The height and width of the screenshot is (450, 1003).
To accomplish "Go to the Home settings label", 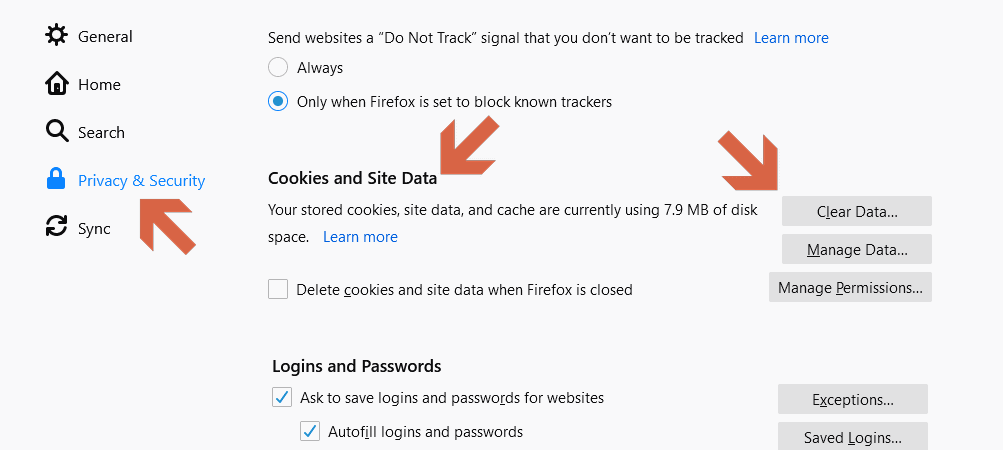I will tap(99, 85).
